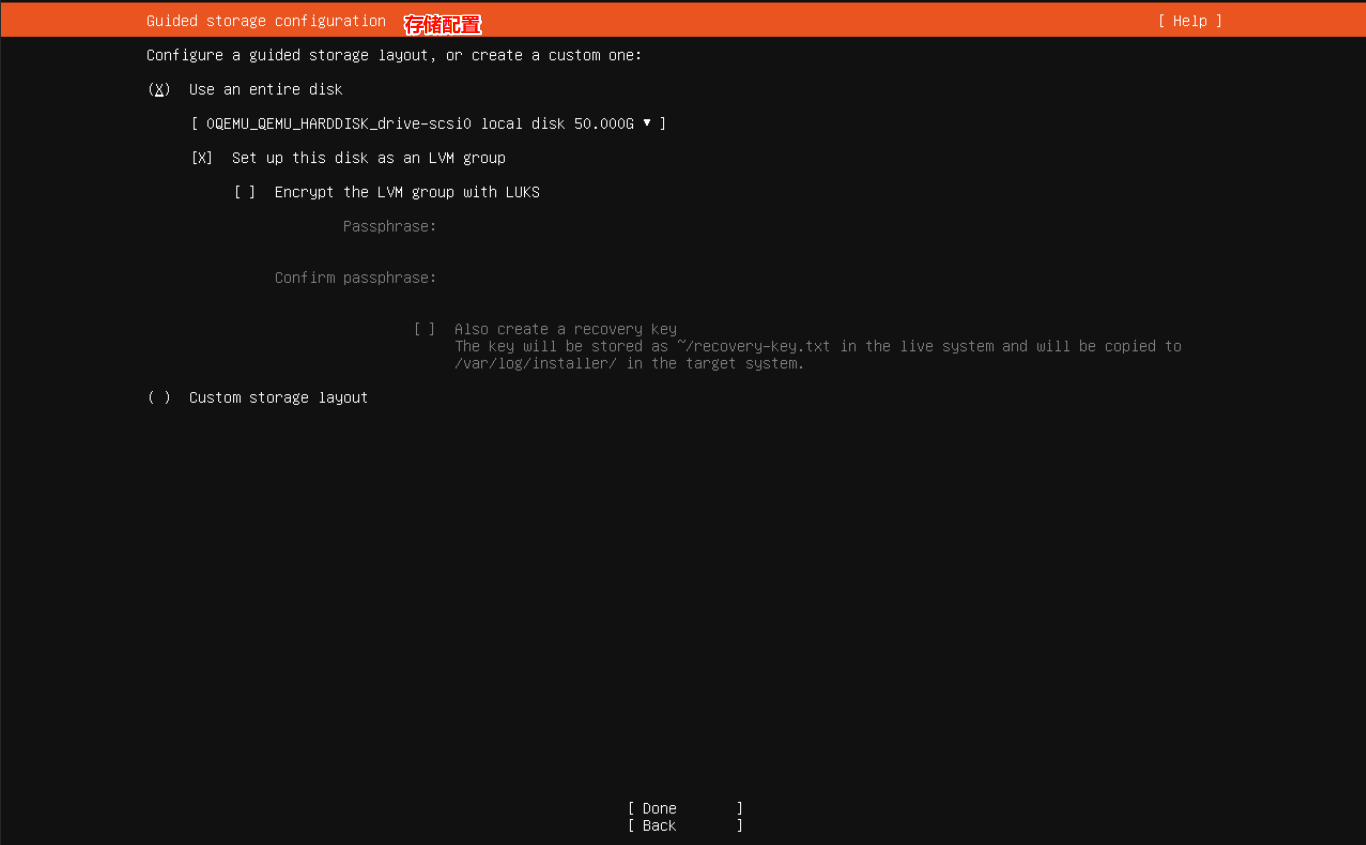Choose the Custom storage layout radio button
The height and width of the screenshot is (845, 1366).
pos(159,398)
